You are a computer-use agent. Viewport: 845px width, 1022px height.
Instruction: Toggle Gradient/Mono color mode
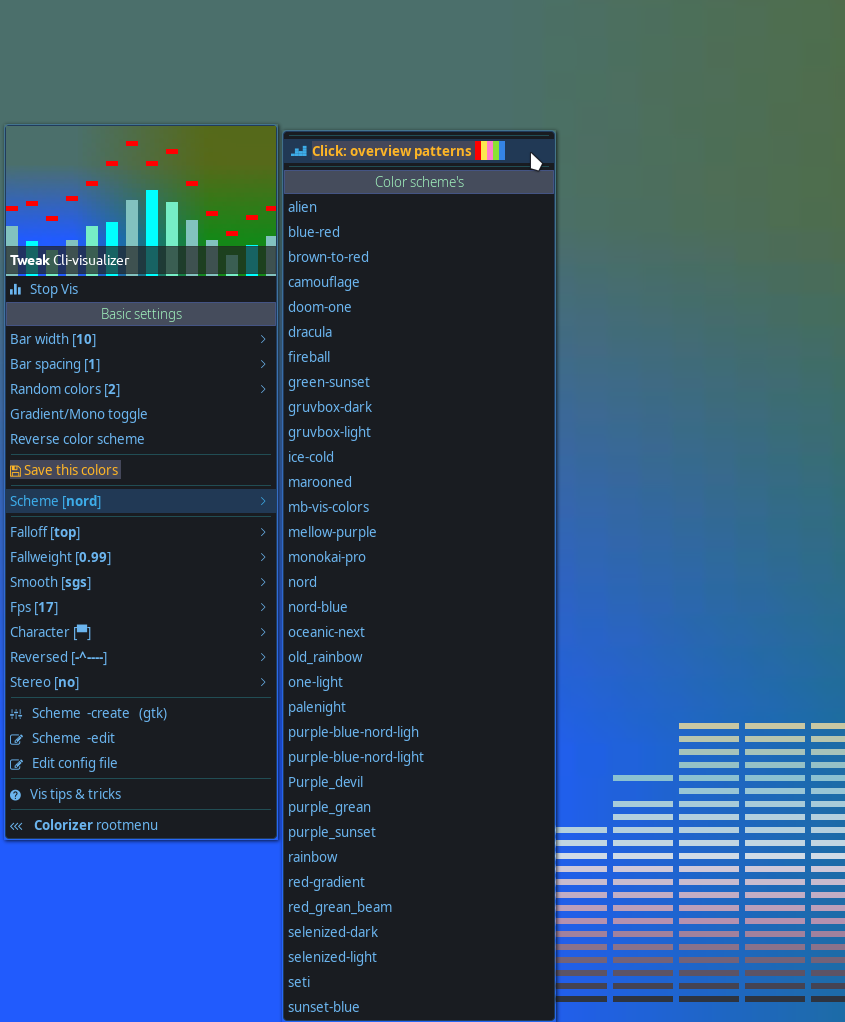(x=79, y=414)
